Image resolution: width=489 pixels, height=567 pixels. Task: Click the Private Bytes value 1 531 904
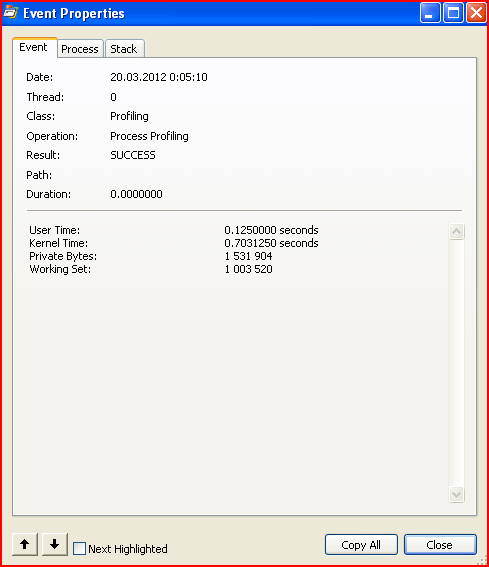point(248,256)
